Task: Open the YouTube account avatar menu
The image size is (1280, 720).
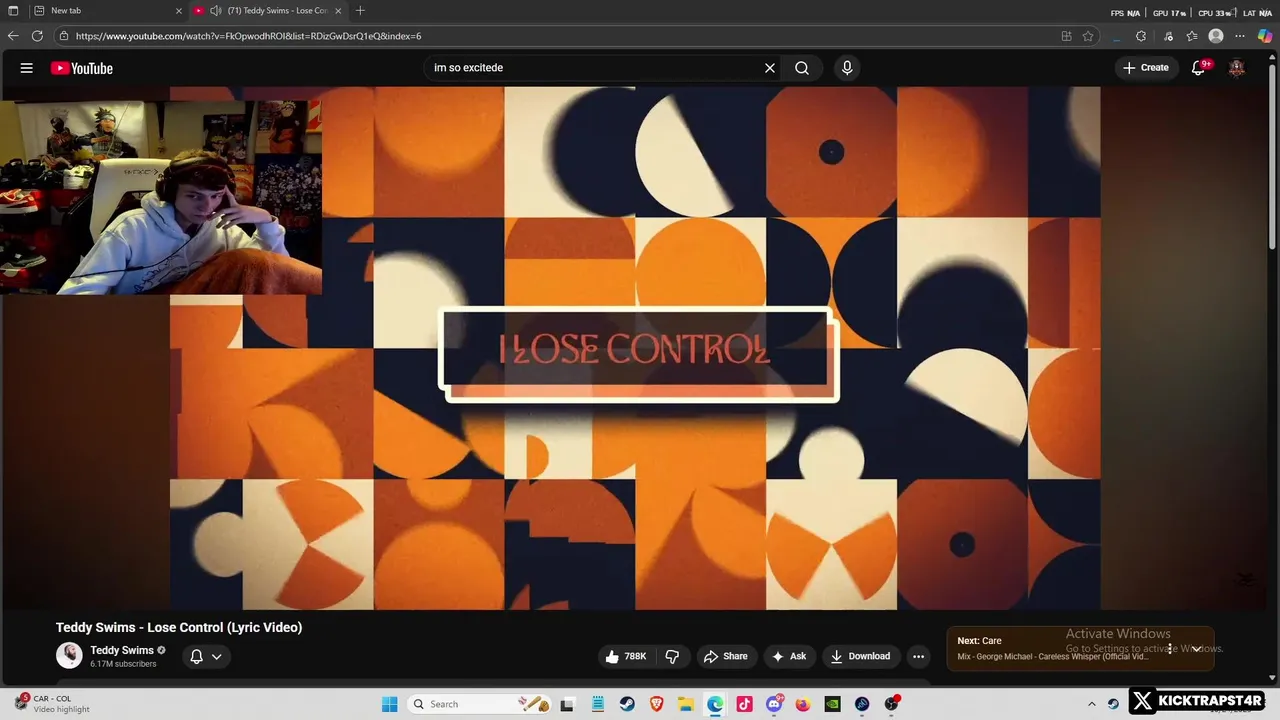Action: [1237, 68]
